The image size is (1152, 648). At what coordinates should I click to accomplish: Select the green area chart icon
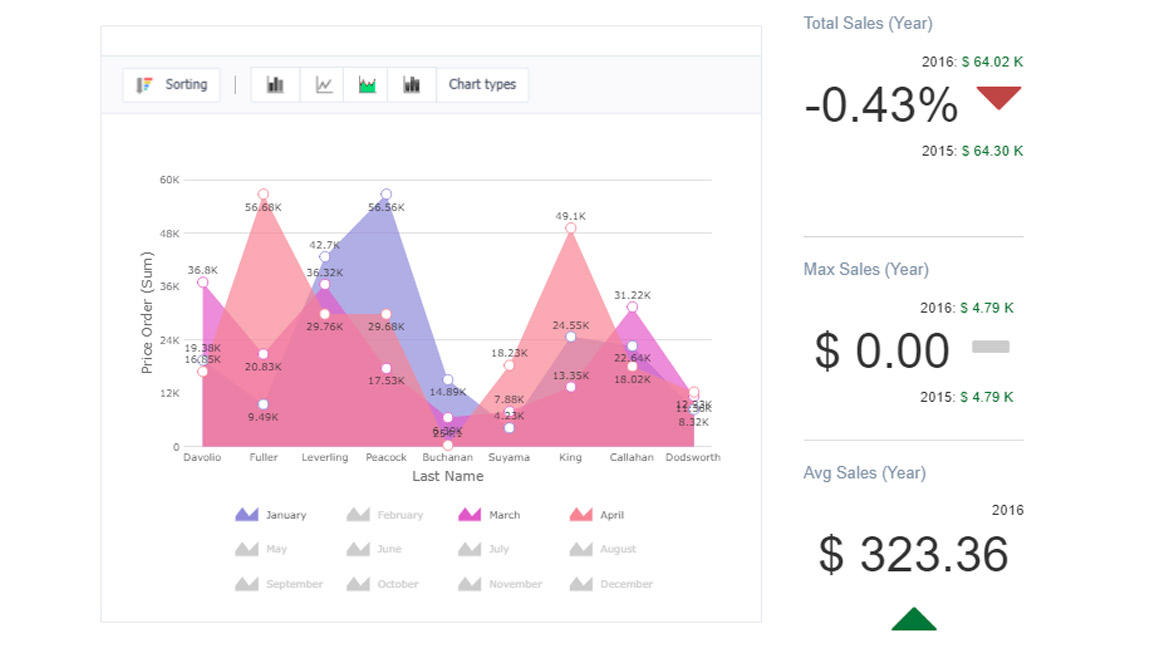pyautogui.click(x=367, y=85)
